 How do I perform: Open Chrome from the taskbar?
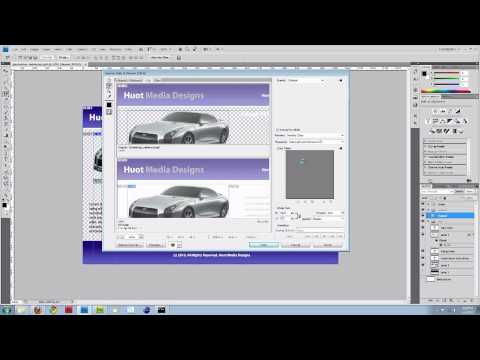(x=53, y=310)
